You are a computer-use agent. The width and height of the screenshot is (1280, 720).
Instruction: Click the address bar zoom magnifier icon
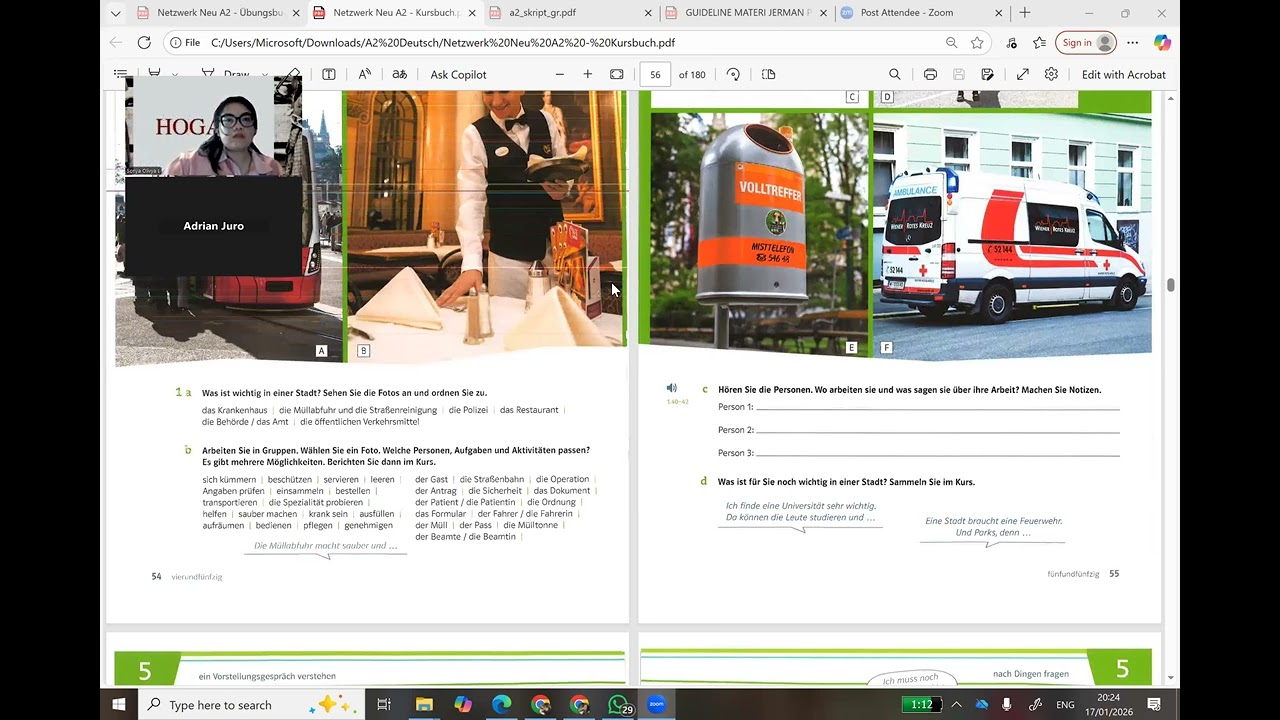click(x=951, y=43)
